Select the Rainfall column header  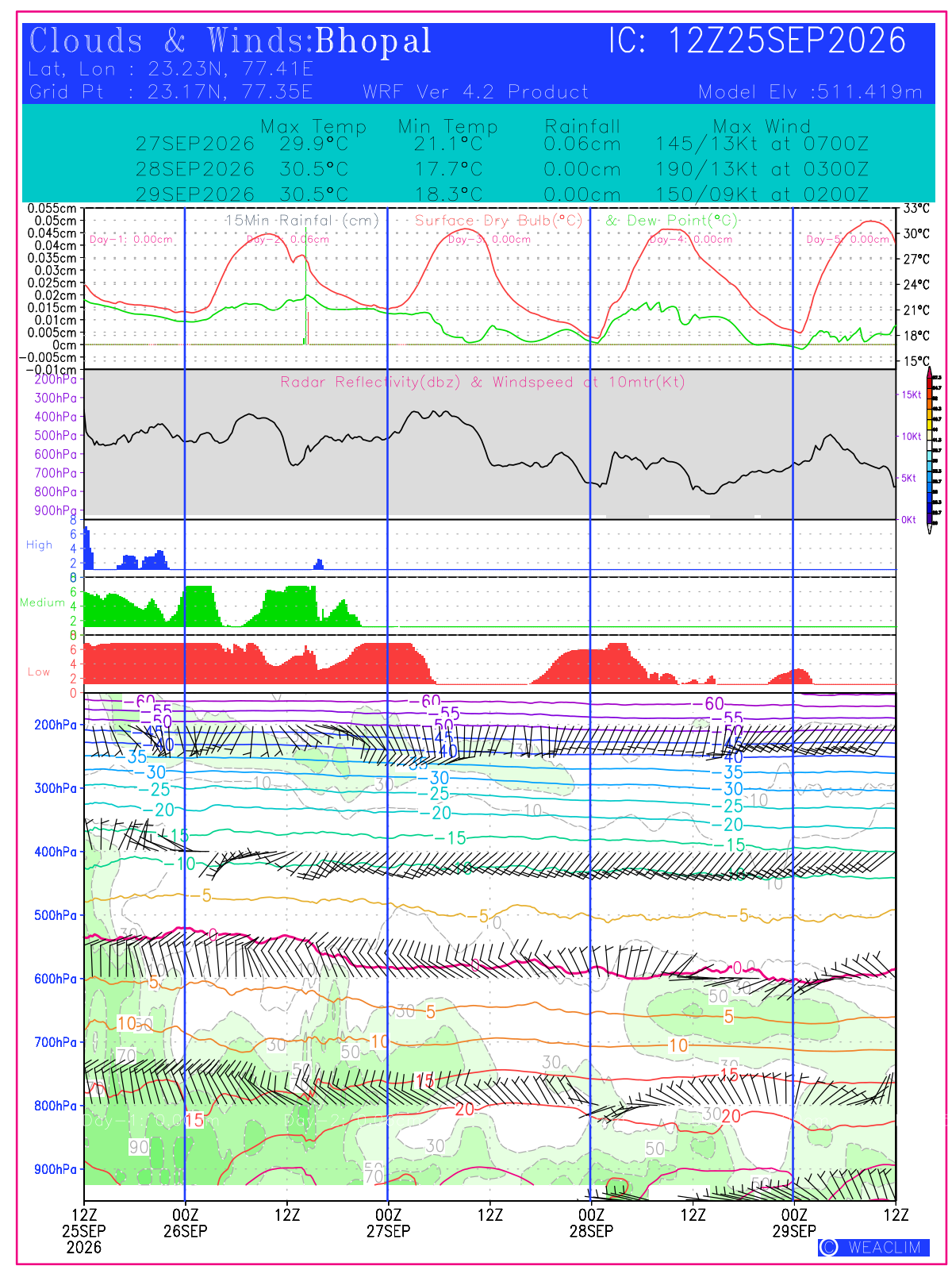point(582,126)
